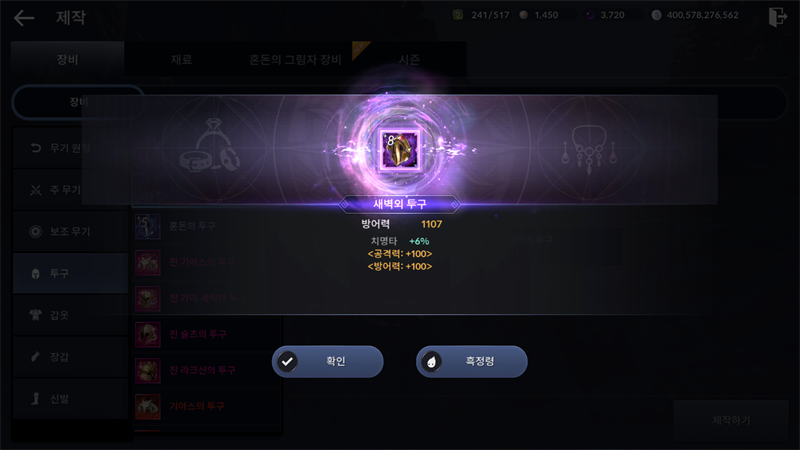Open the 보조 무기 sub-weapon category
This screenshot has width=800, height=450.
(x=70, y=232)
